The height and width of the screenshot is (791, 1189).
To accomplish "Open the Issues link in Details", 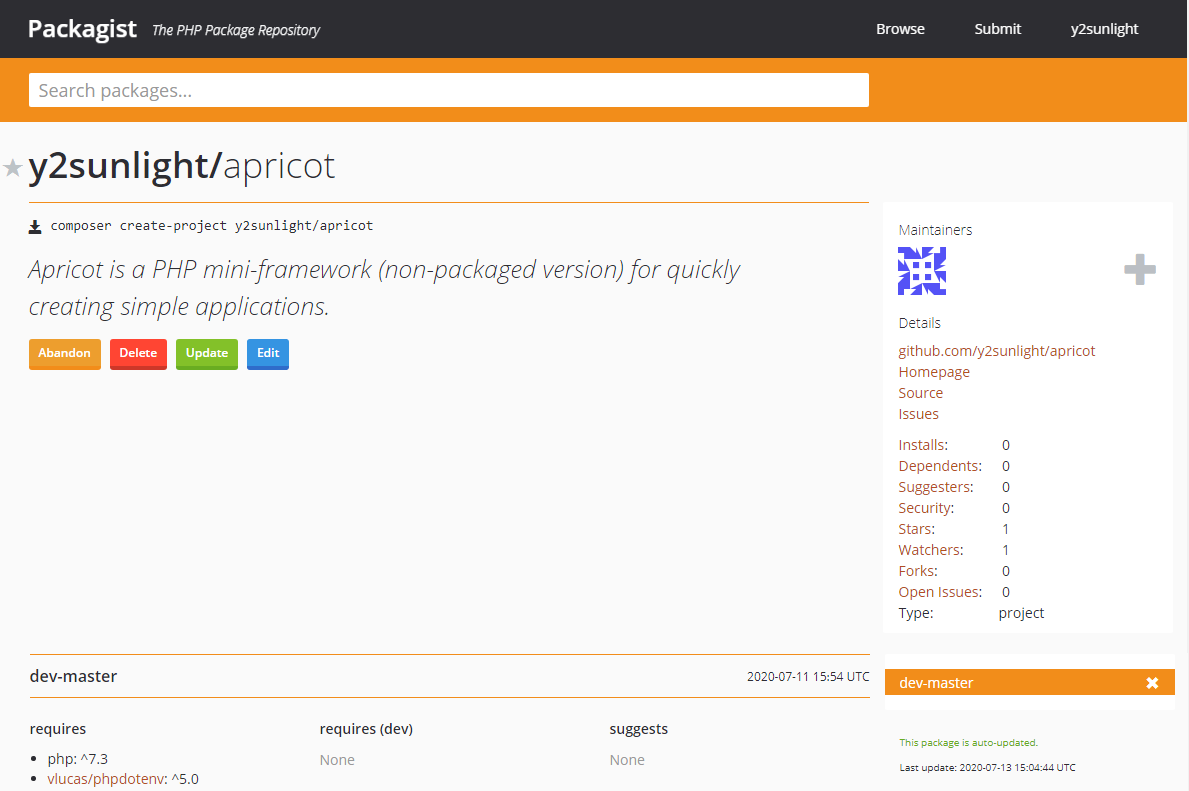I will click(918, 414).
